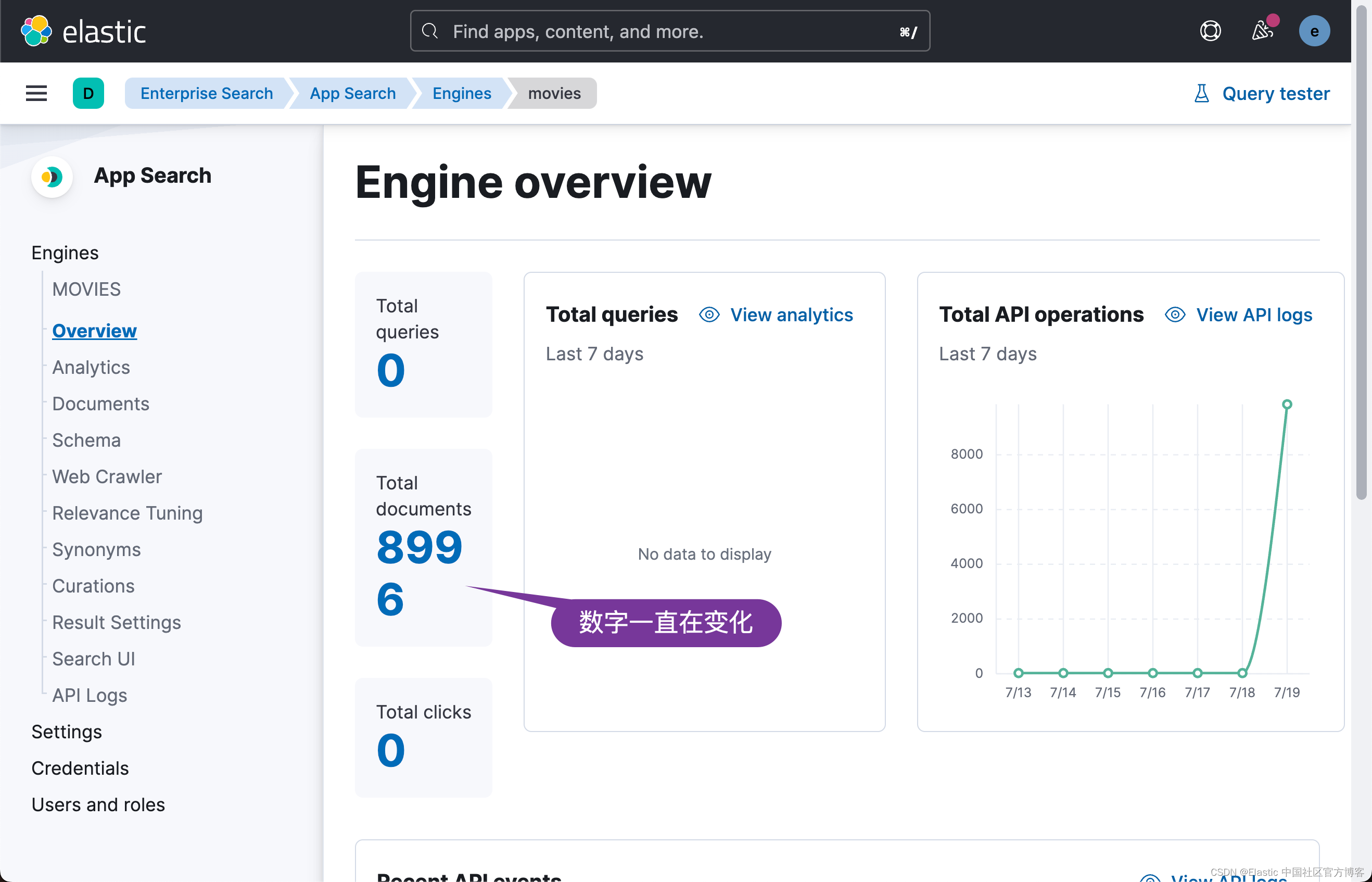Click the 7/19 data point on chart

(x=1287, y=405)
